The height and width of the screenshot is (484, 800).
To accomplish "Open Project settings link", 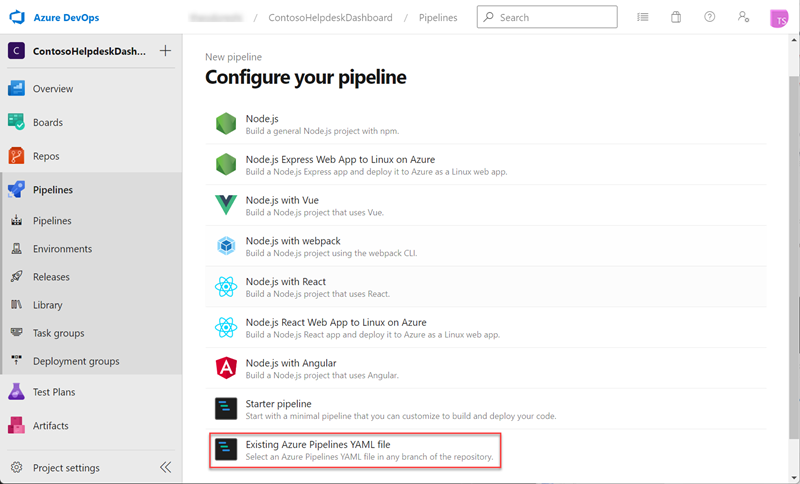I will click(66, 468).
